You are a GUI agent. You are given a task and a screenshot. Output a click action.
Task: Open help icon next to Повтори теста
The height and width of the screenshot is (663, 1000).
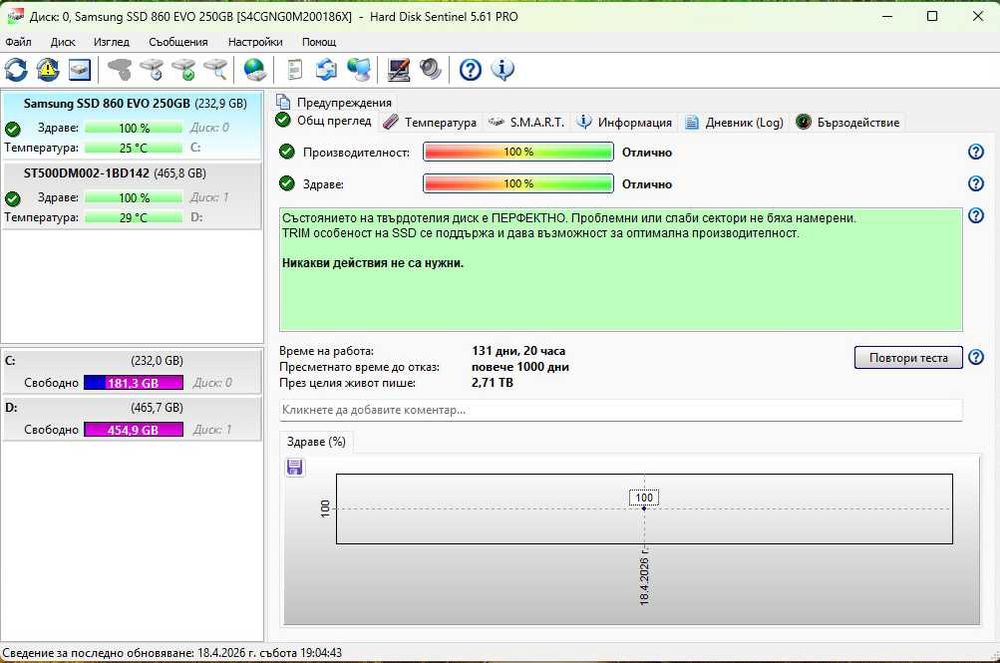point(976,357)
